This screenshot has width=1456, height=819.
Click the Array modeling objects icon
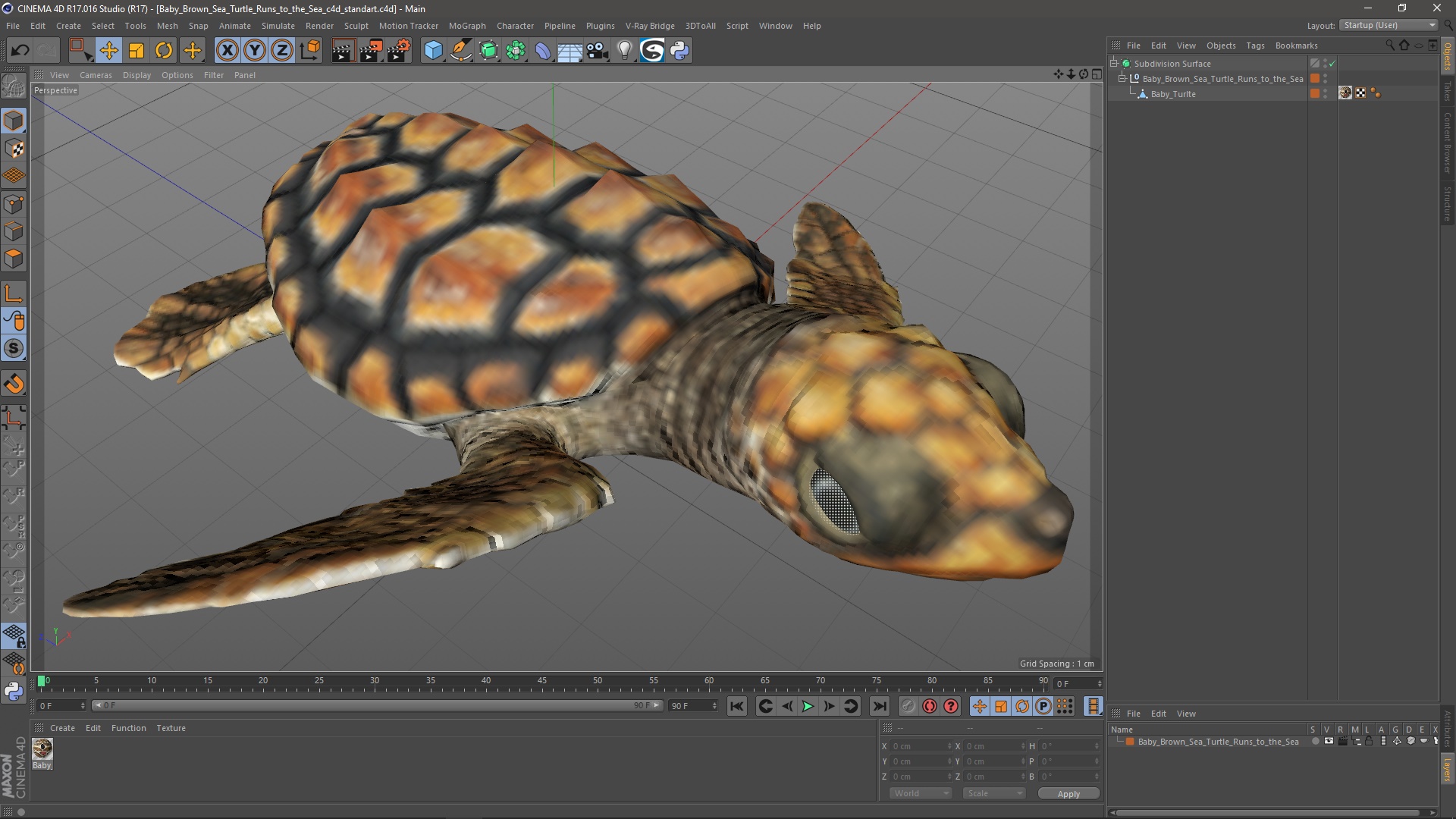[516, 51]
